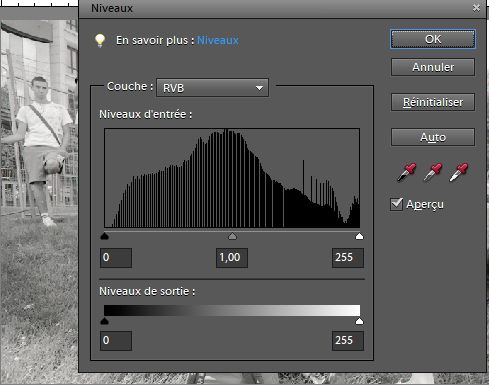Click the output white level slider handle
The height and width of the screenshot is (385, 489).
(x=359, y=321)
